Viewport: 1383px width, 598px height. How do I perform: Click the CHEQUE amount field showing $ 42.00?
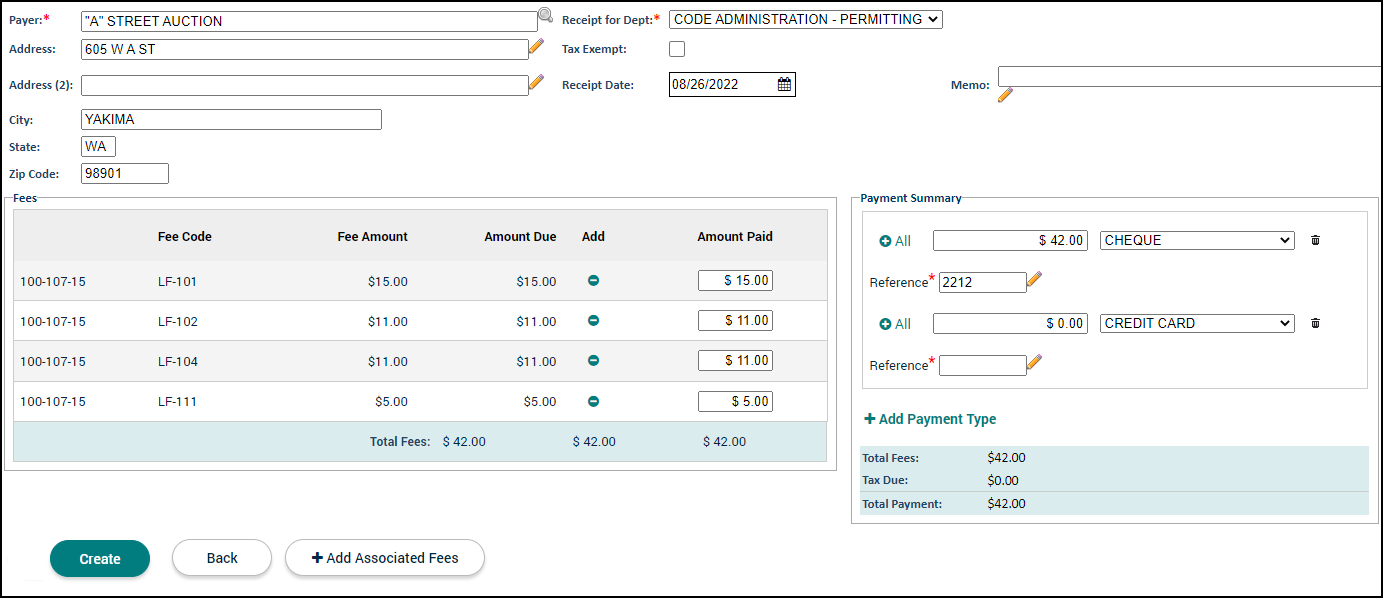click(1010, 240)
